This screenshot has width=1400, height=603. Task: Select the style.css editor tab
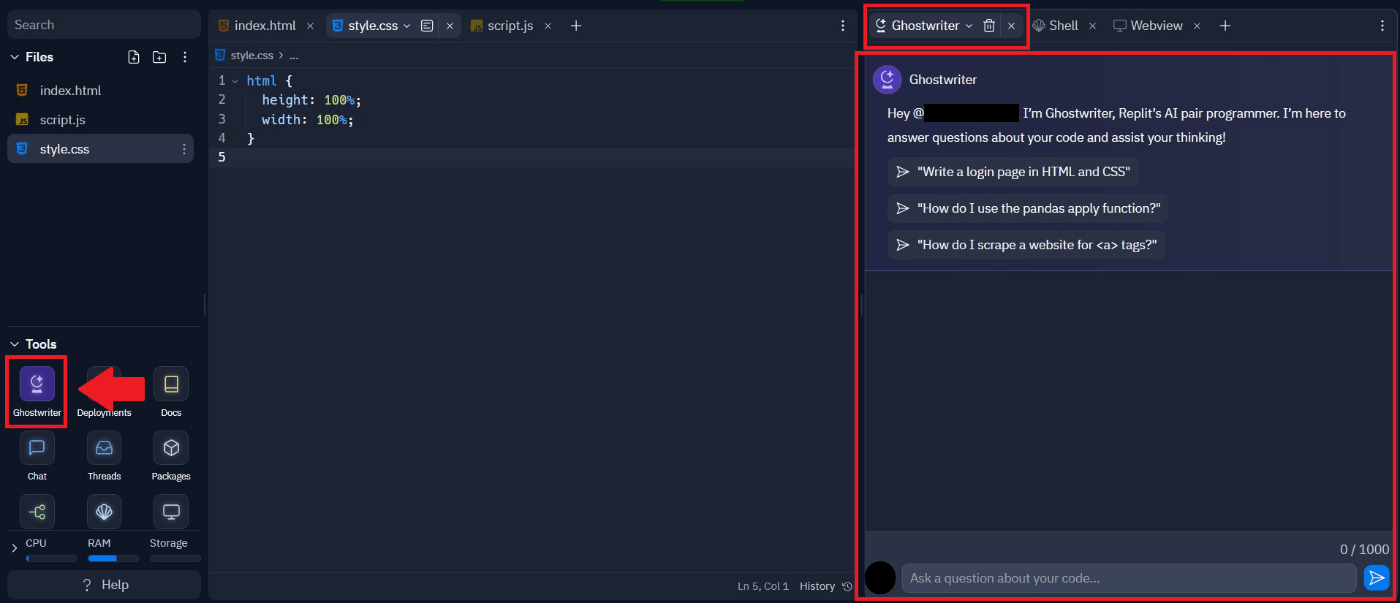click(x=372, y=26)
